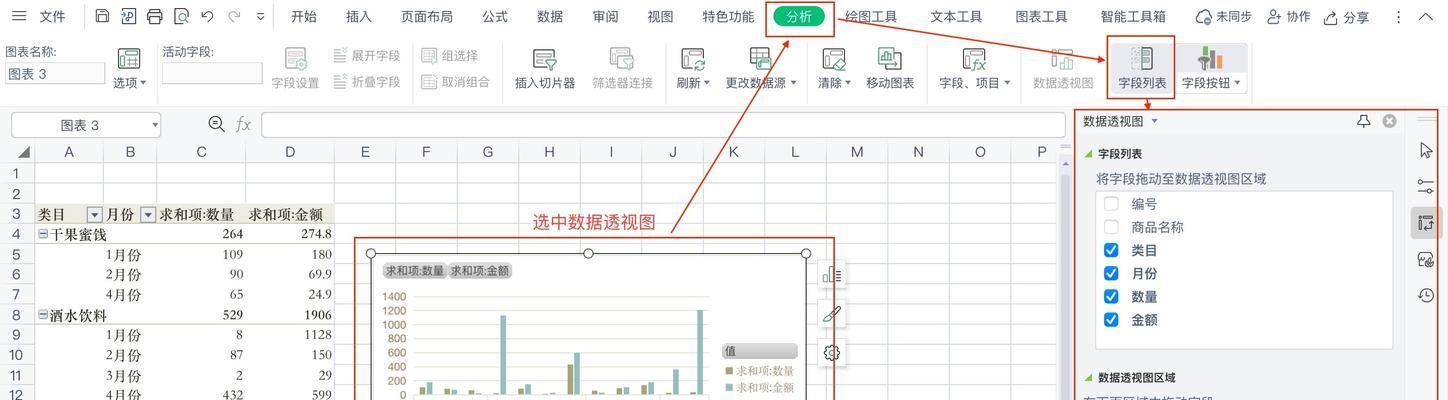This screenshot has width=1448, height=400.
Task: Click the Redo arrow icon
Action: tap(234, 17)
